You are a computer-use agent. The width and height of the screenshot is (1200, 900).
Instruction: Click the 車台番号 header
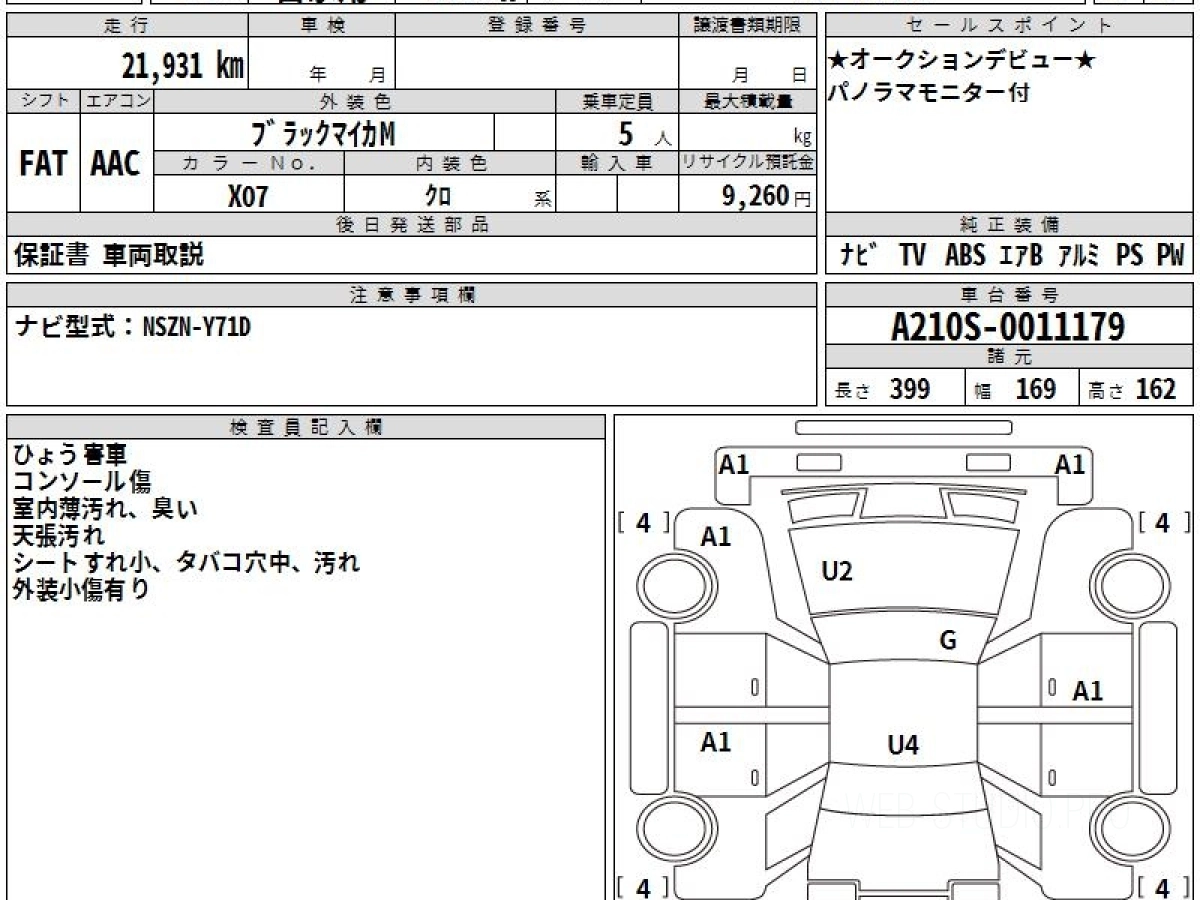[1010, 295]
